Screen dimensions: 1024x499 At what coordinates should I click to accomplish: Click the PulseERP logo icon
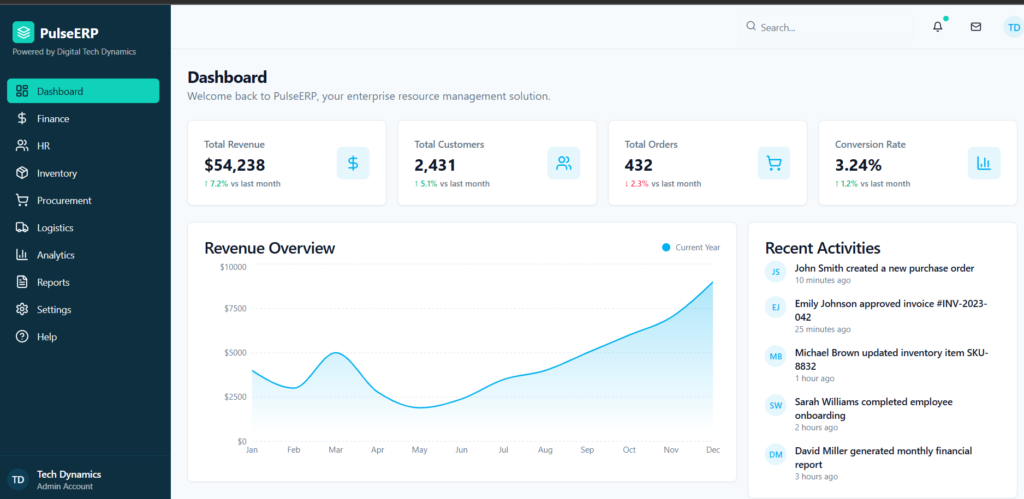pyautogui.click(x=23, y=32)
